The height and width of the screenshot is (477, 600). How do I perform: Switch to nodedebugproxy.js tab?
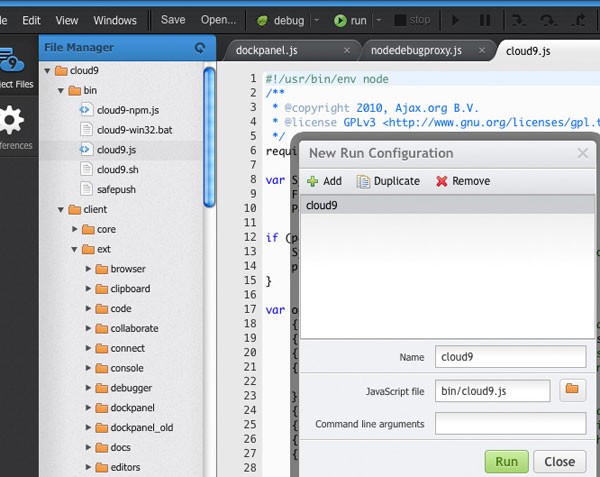(416, 50)
